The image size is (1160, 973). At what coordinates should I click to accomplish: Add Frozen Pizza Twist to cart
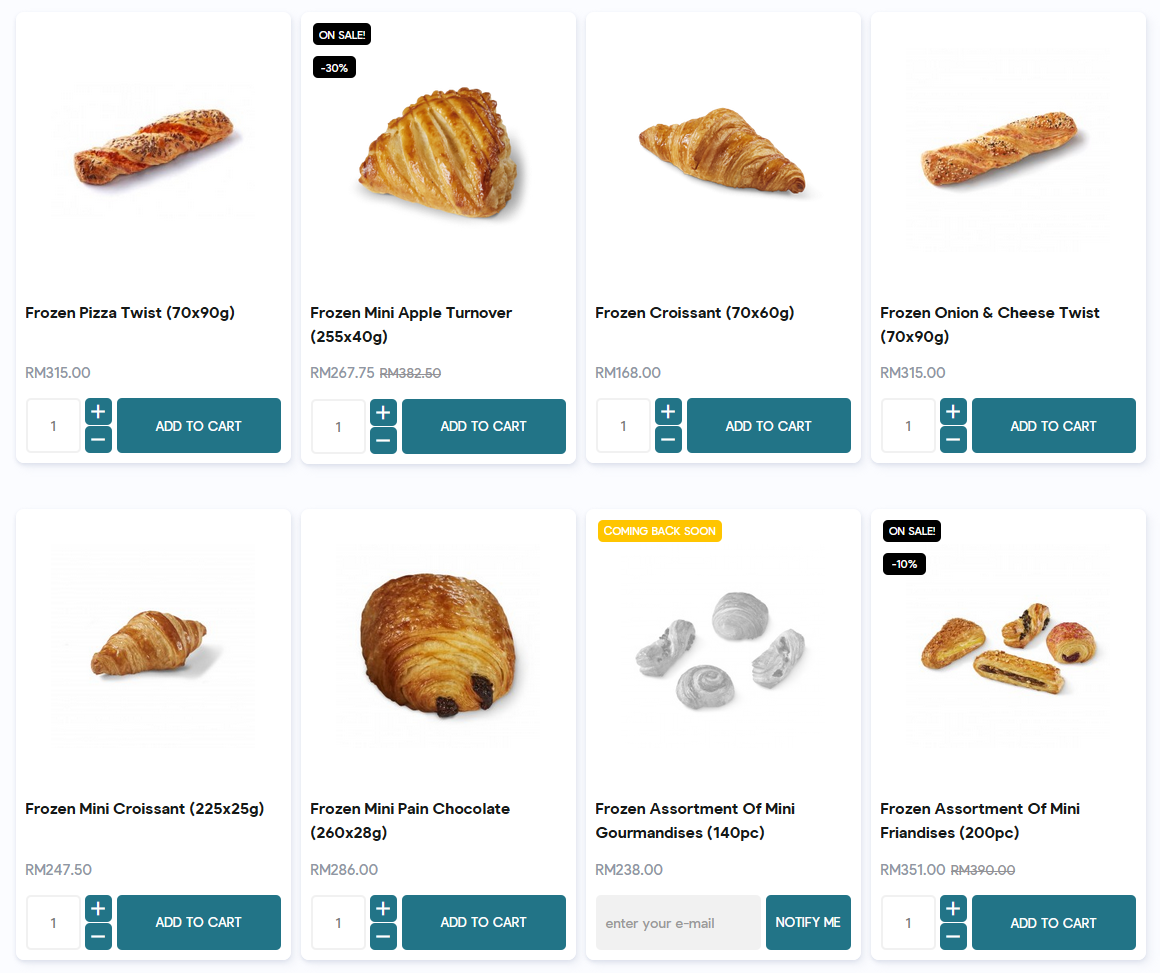[x=198, y=425]
